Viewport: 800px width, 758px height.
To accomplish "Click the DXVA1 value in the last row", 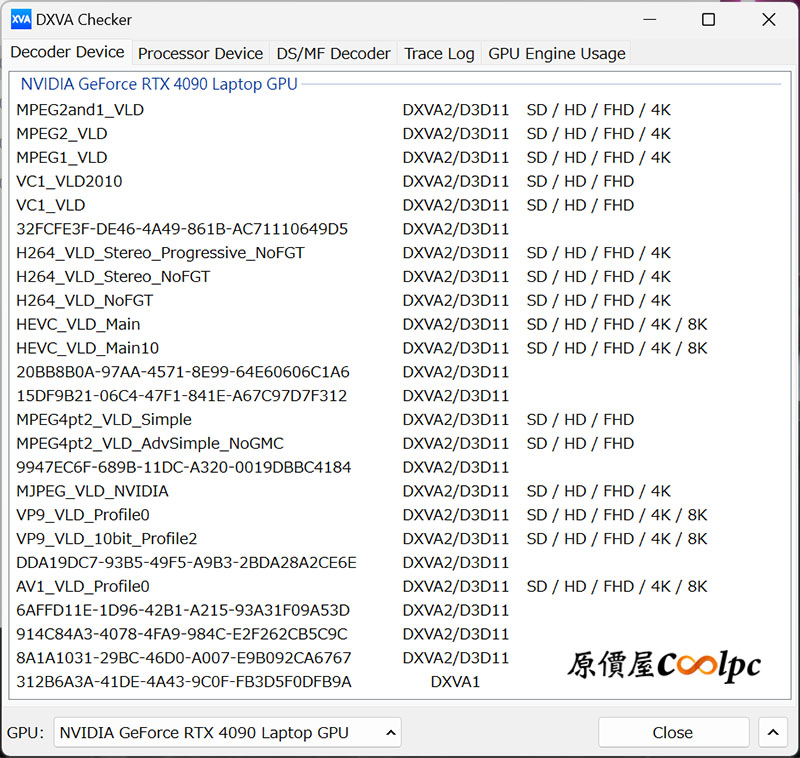I will (x=455, y=682).
